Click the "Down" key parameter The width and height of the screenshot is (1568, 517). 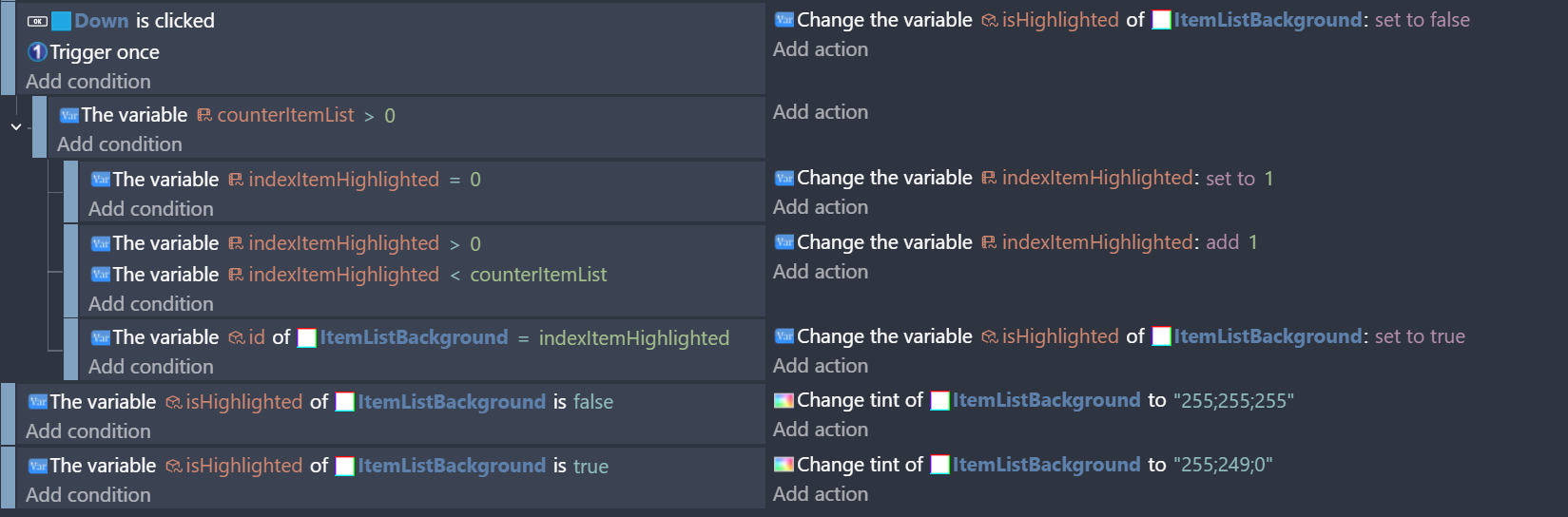[x=101, y=21]
